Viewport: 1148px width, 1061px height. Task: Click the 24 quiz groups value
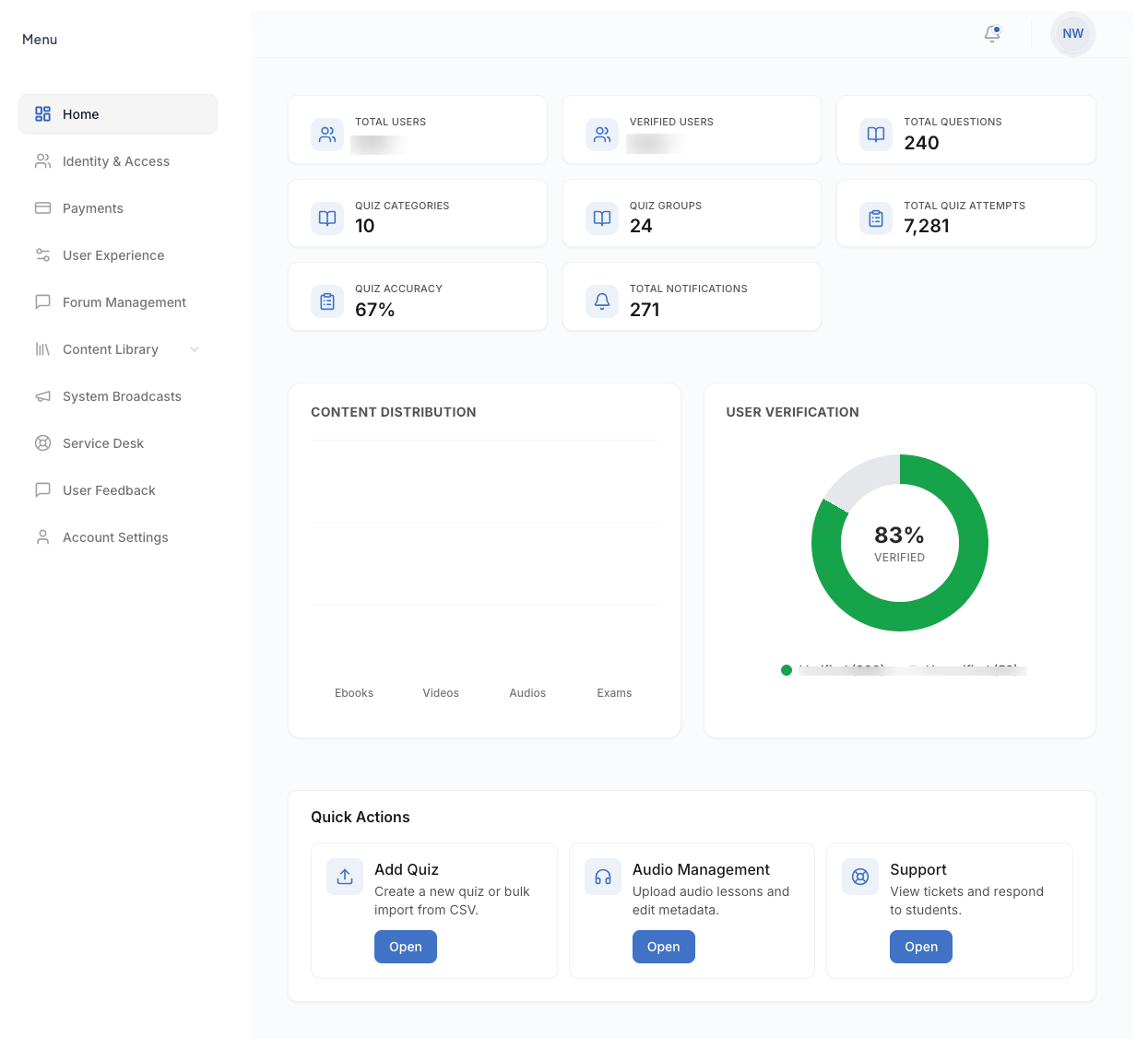(641, 226)
